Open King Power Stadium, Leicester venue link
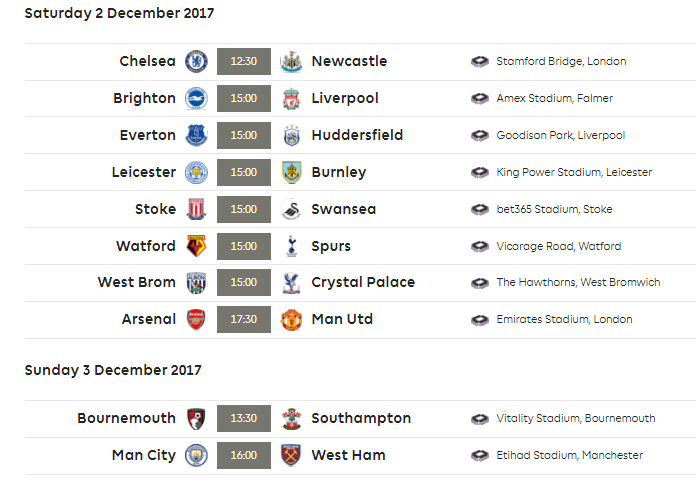 (x=574, y=172)
